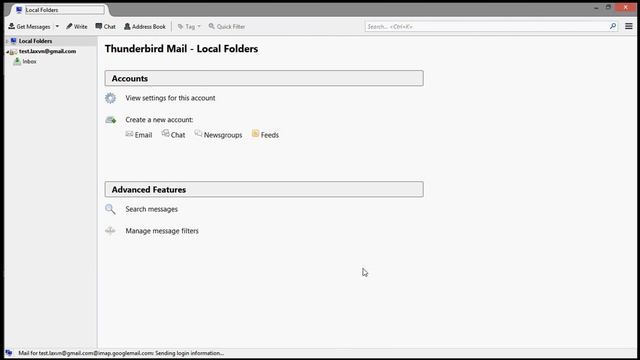640x360 pixels.
Task: Click the Manage message filters icon
Action: (110, 231)
